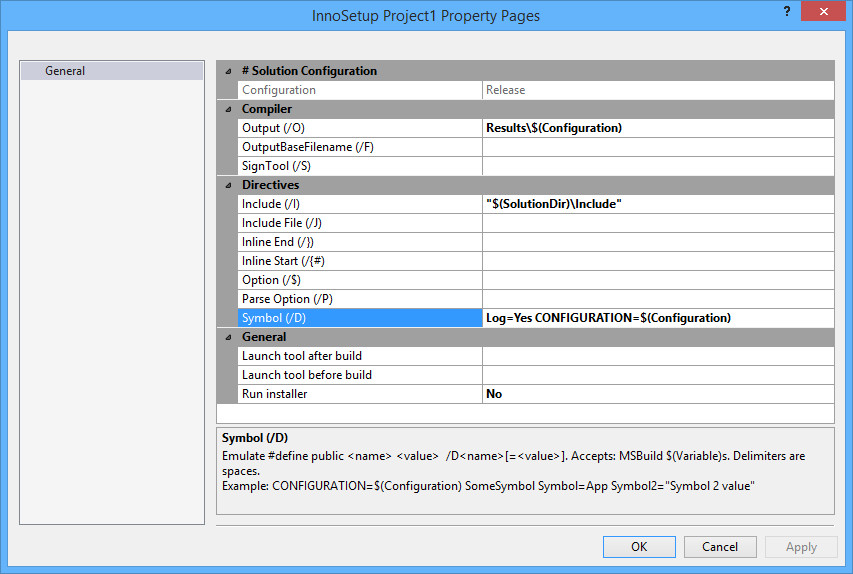Screen dimensions: 853x574
Task: Click the OutputBaseFilename value field
Action: (658, 147)
